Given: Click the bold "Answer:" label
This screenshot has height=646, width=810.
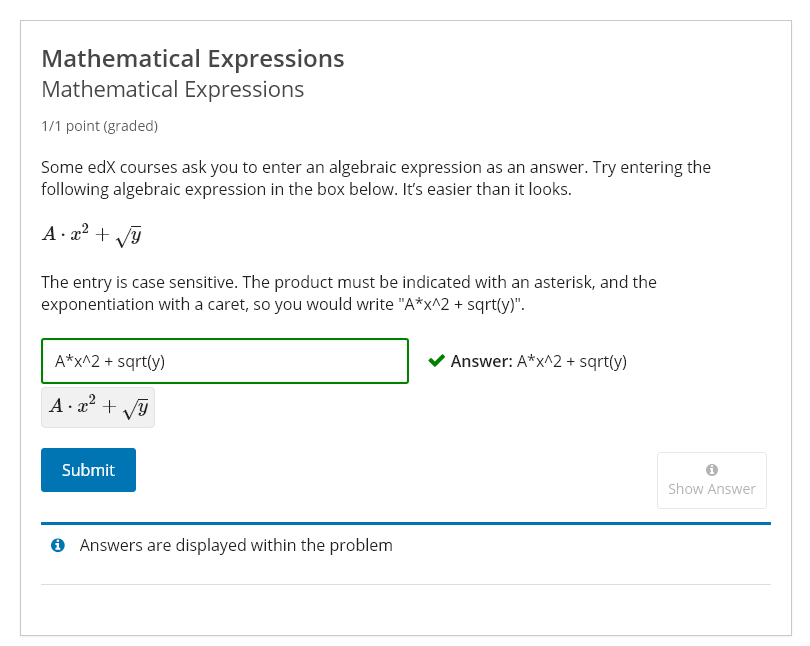Looking at the screenshot, I should [x=481, y=361].
